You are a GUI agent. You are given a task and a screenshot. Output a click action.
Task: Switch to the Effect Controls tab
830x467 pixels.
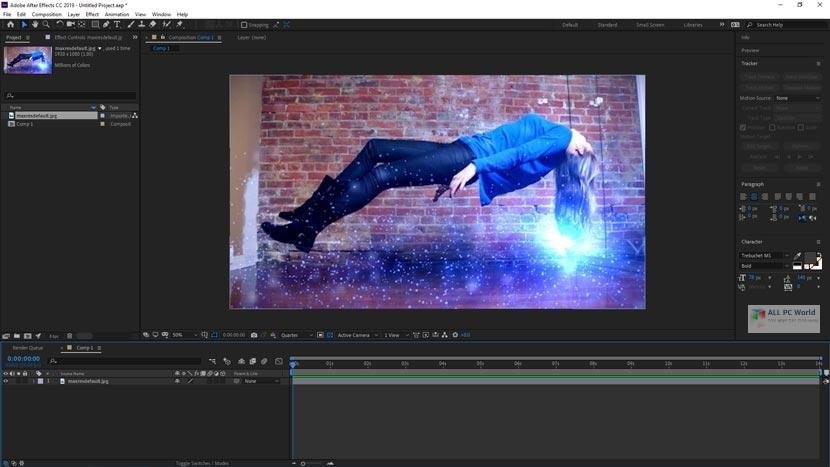tap(88, 38)
